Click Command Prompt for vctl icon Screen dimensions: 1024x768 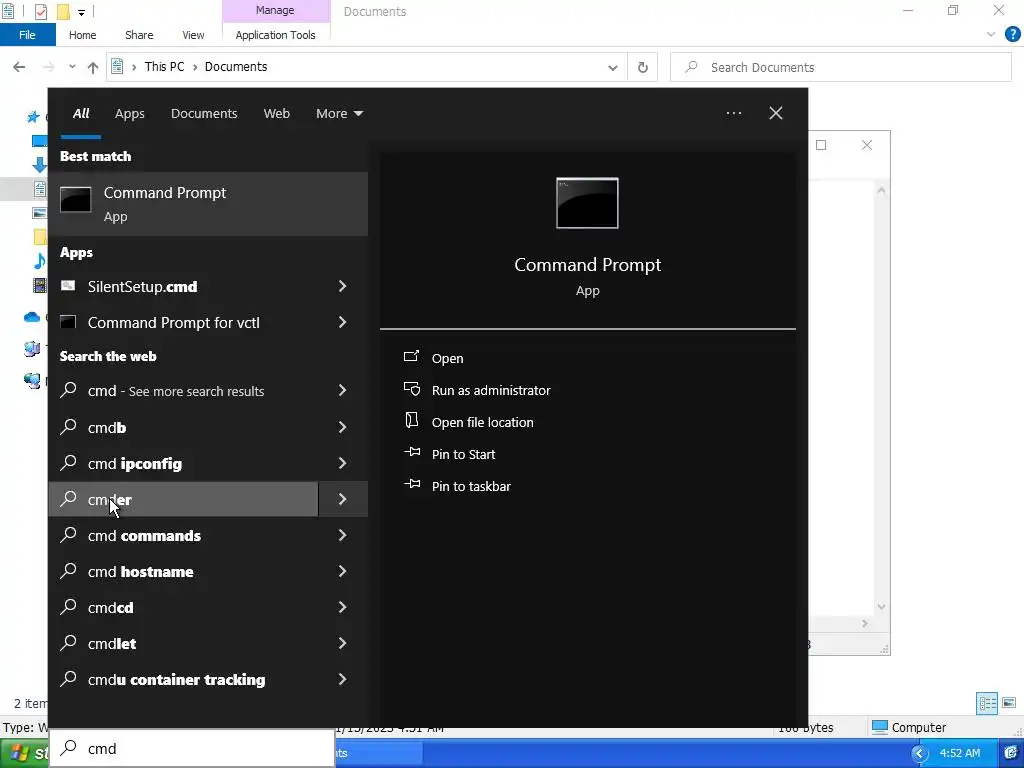pyautogui.click(x=68, y=321)
